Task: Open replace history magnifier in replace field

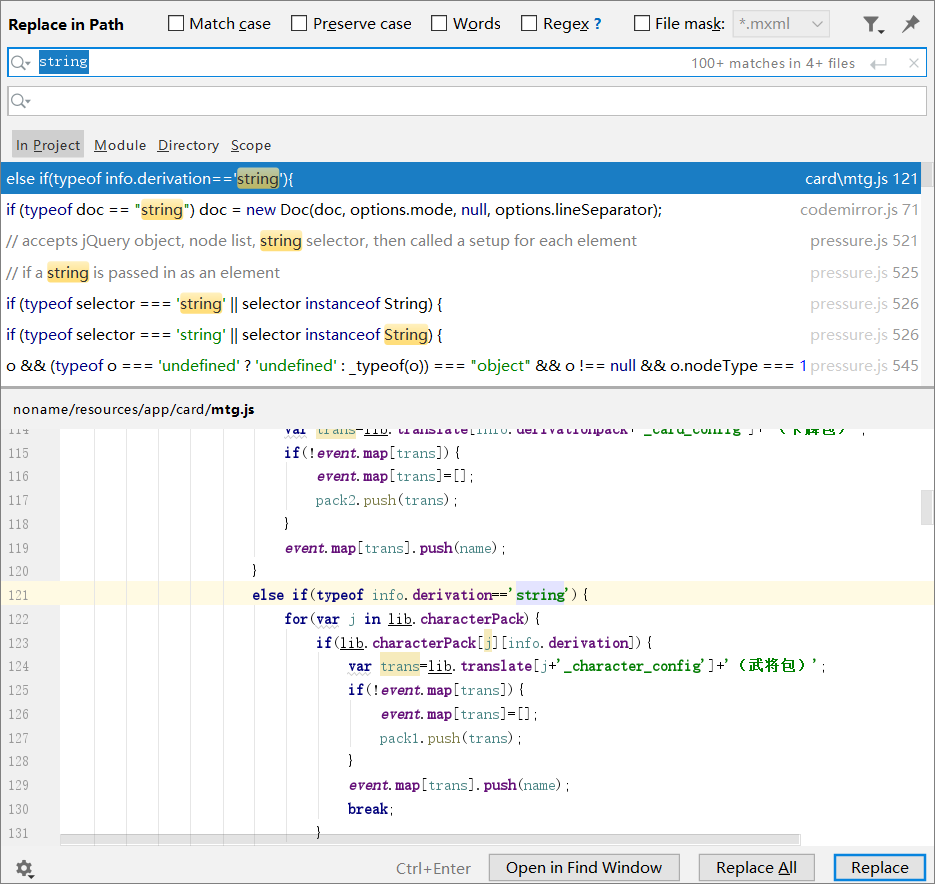Action: 21,101
